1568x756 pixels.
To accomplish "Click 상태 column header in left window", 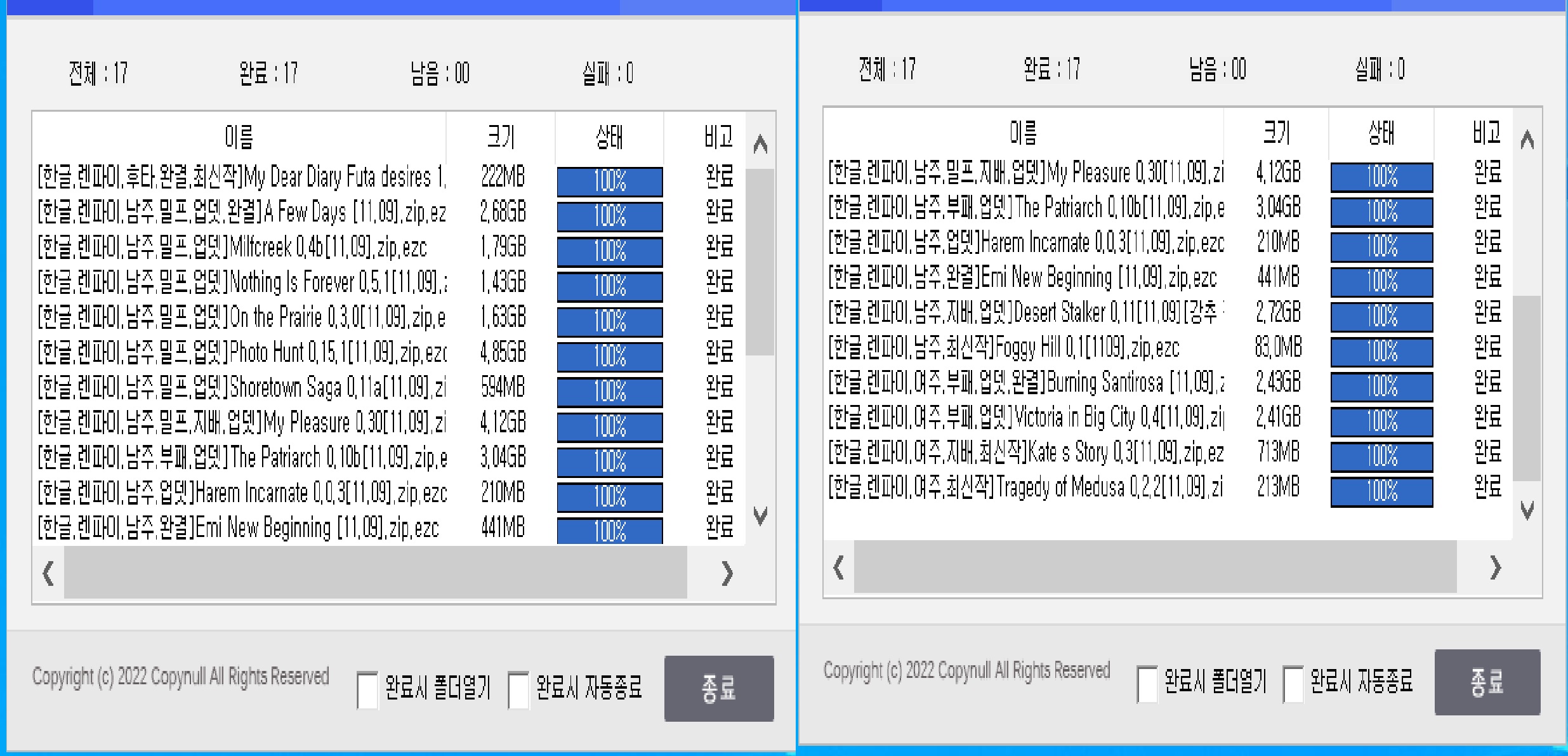I will coord(609,136).
